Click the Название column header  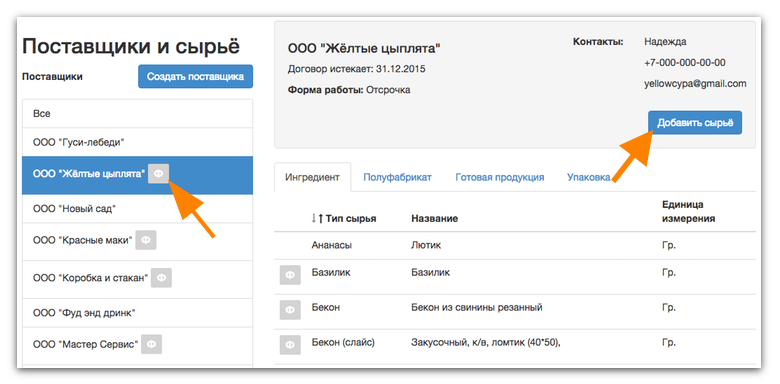click(x=434, y=219)
